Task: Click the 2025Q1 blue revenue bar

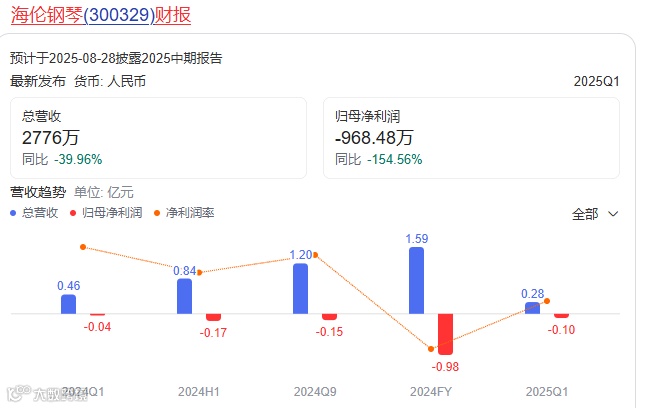Action: (532, 308)
